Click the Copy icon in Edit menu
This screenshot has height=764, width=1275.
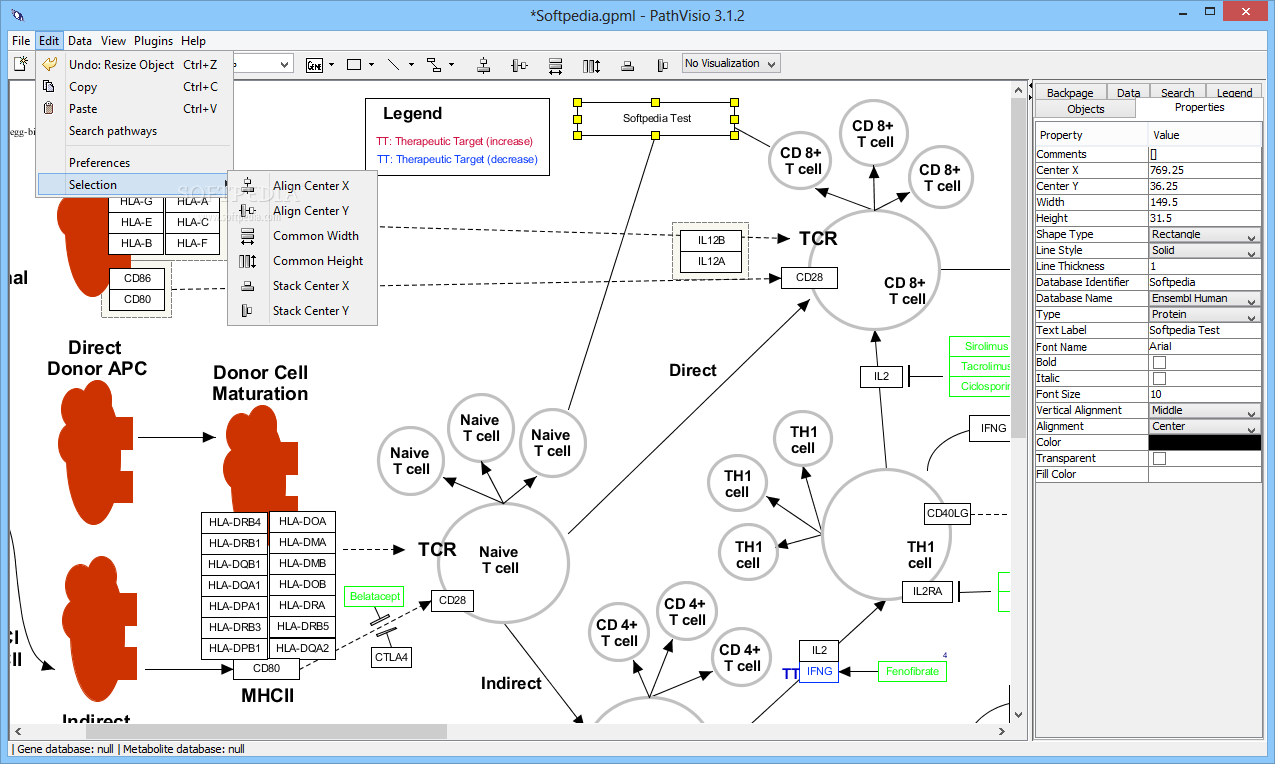pos(48,86)
